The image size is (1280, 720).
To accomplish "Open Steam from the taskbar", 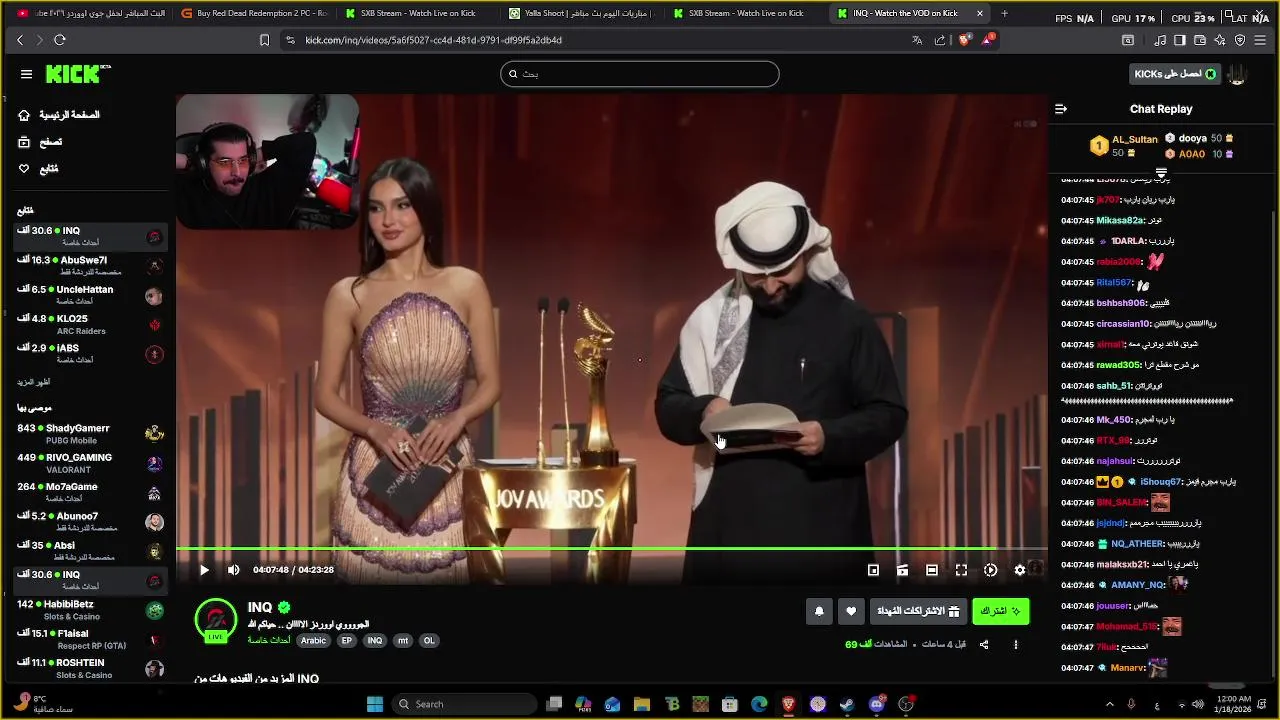I will click(847, 704).
